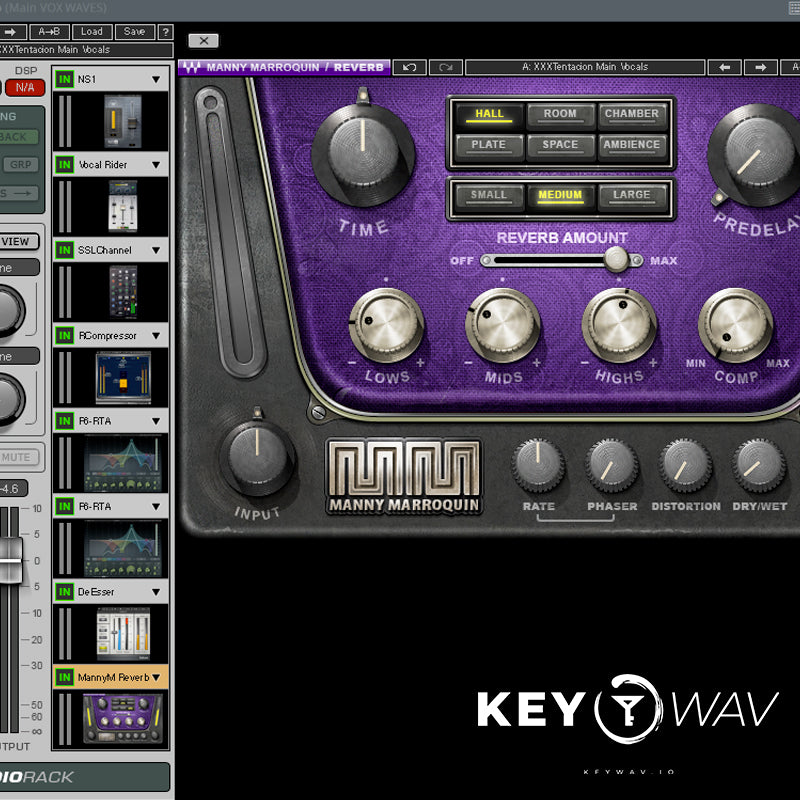Click the StudioRack Save button
Image resolution: width=800 pixels, height=800 pixels.
tap(135, 32)
